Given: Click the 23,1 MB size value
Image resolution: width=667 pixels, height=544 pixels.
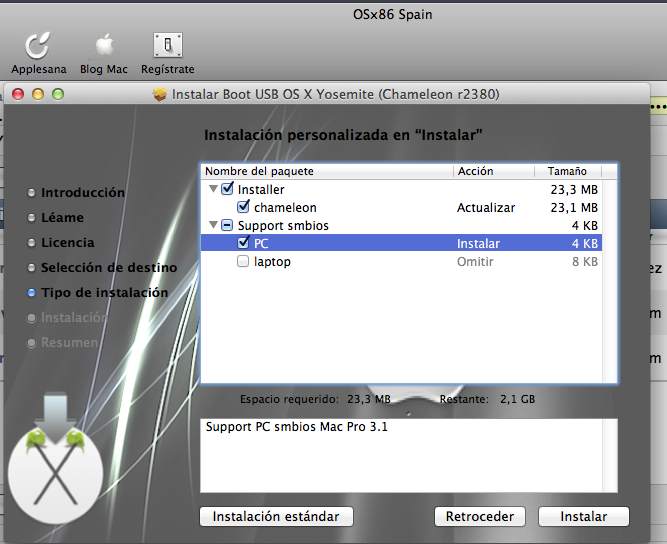Looking at the screenshot, I should pyautogui.click(x=574, y=208).
